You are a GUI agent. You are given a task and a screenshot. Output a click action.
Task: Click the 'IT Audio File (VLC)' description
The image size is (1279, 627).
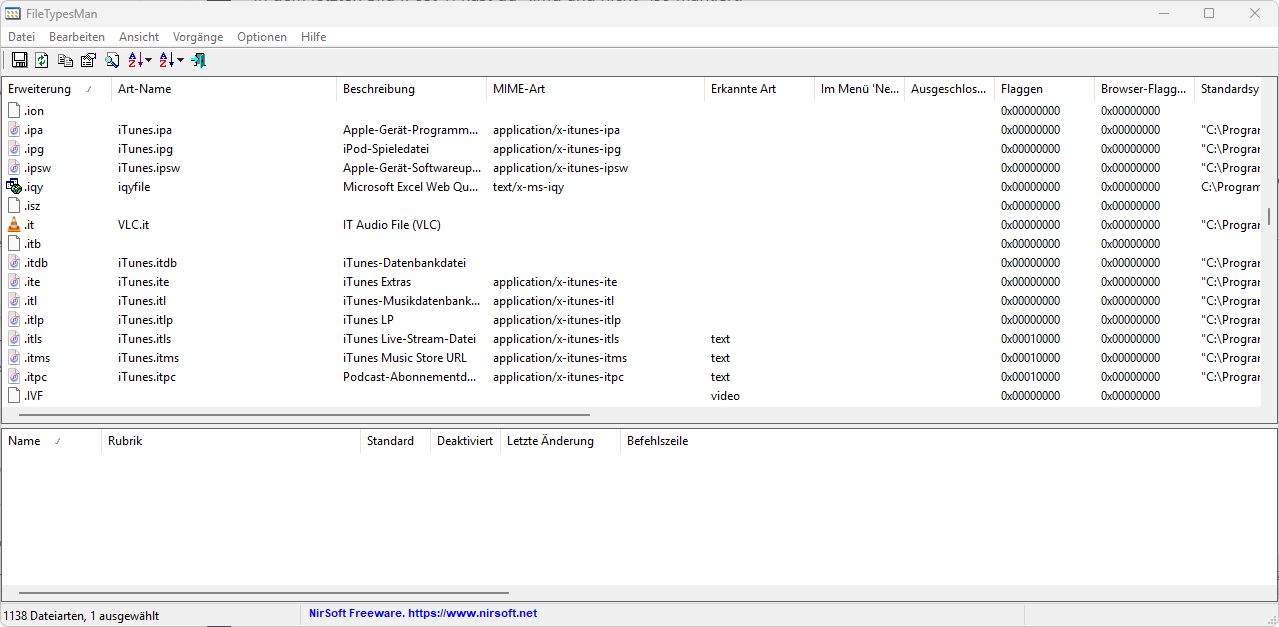coord(392,225)
